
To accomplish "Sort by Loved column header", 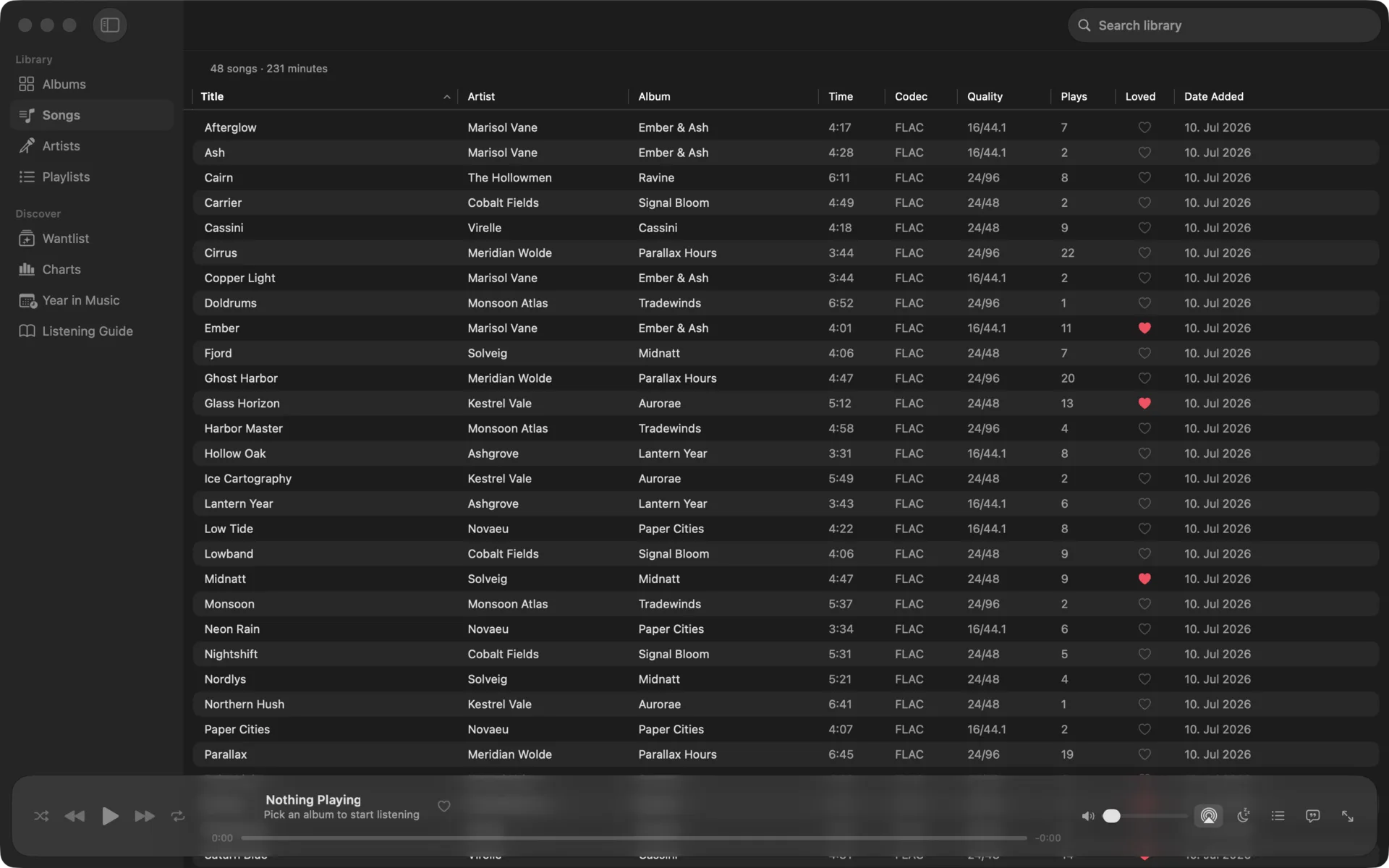I will [x=1140, y=96].
